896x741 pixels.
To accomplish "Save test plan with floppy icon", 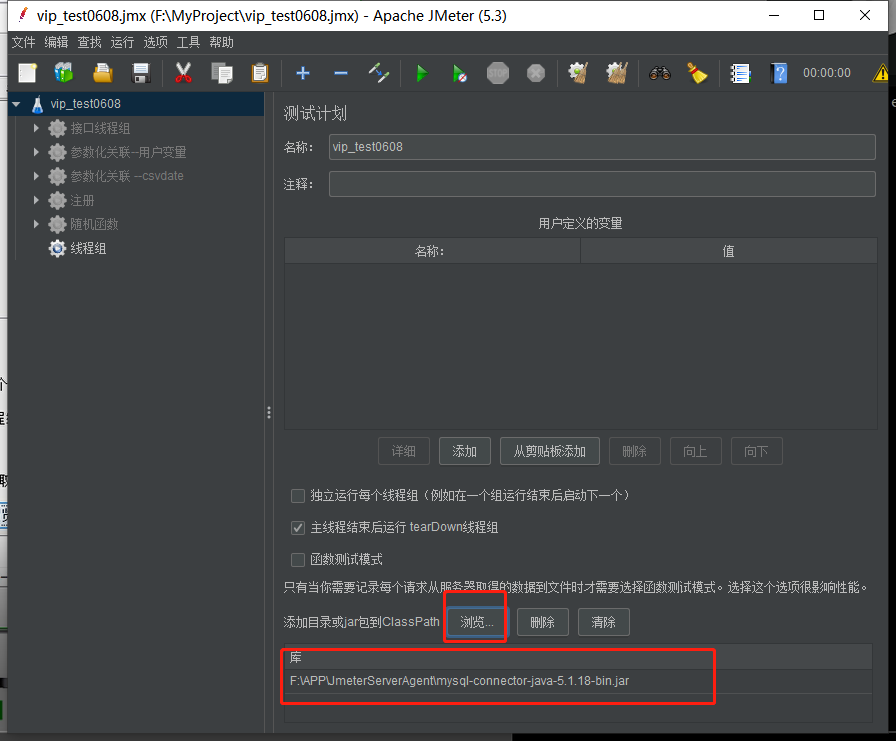I will [141, 73].
